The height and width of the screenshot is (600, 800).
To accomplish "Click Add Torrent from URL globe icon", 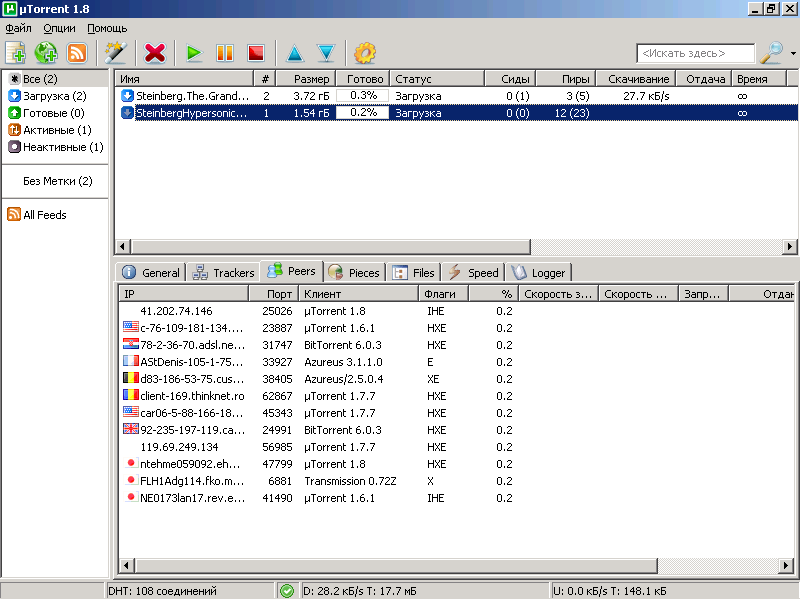I will [46, 53].
